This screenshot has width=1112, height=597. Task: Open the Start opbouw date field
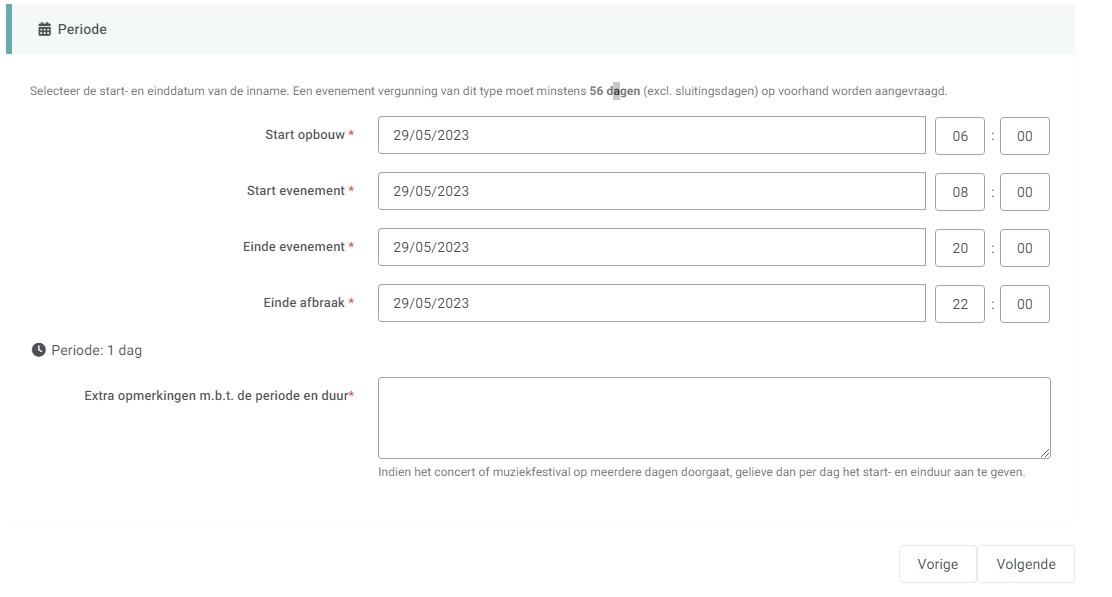click(x=651, y=136)
